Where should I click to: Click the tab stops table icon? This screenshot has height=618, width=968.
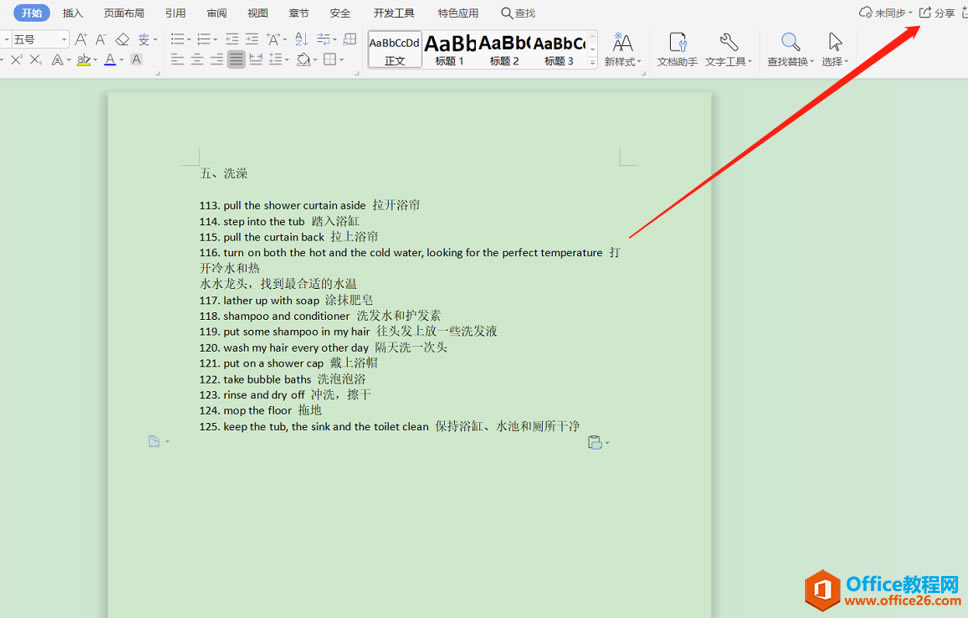(350, 40)
